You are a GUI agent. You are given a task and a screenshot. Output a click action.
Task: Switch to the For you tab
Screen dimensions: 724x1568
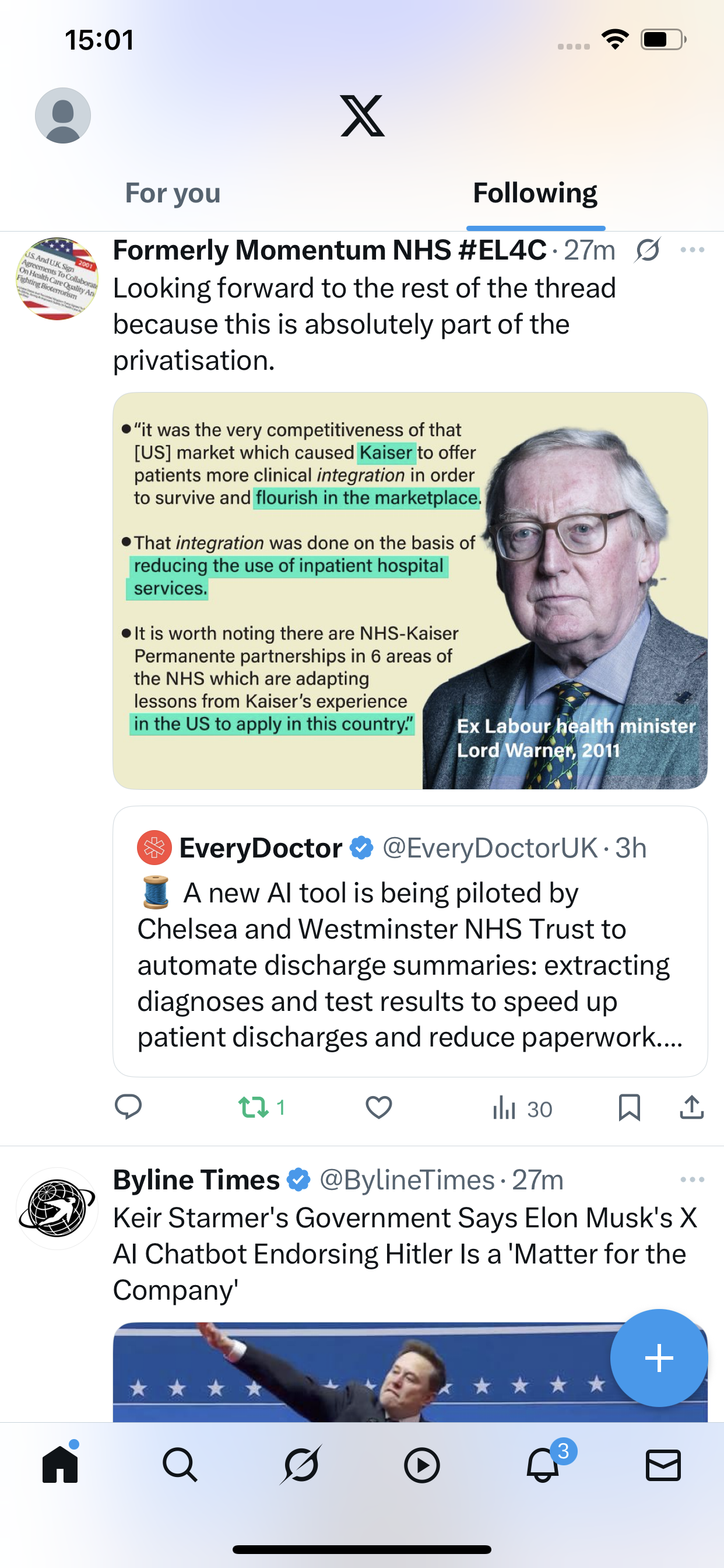pyautogui.click(x=173, y=194)
